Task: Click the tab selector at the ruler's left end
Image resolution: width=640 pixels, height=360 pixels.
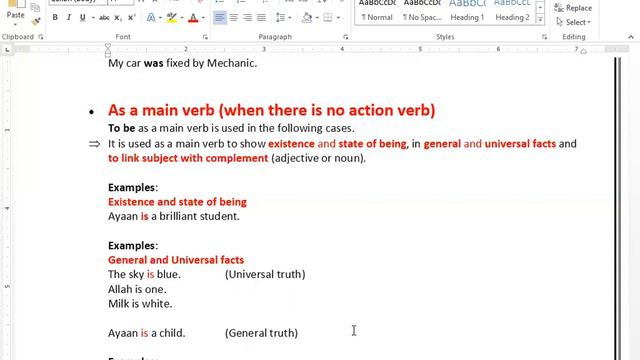Action: pyautogui.click(x=7, y=50)
